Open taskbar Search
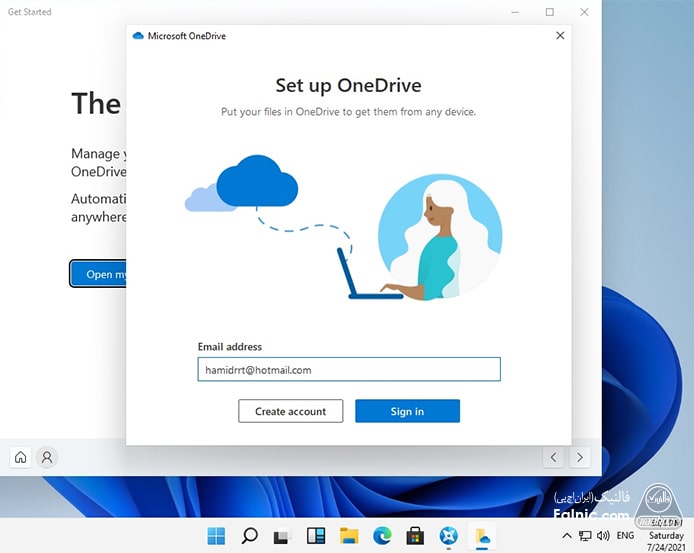The width and height of the screenshot is (694, 553). 249,536
